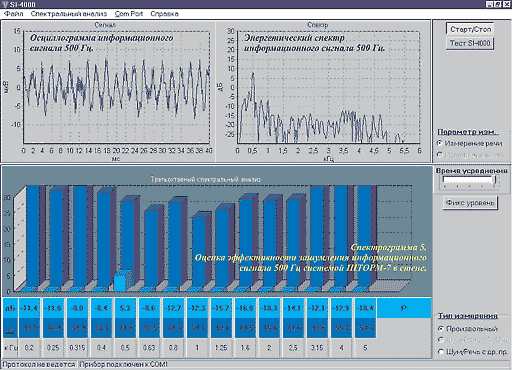
Task: Click the дБ row header cell
Action: [x=10, y=308]
